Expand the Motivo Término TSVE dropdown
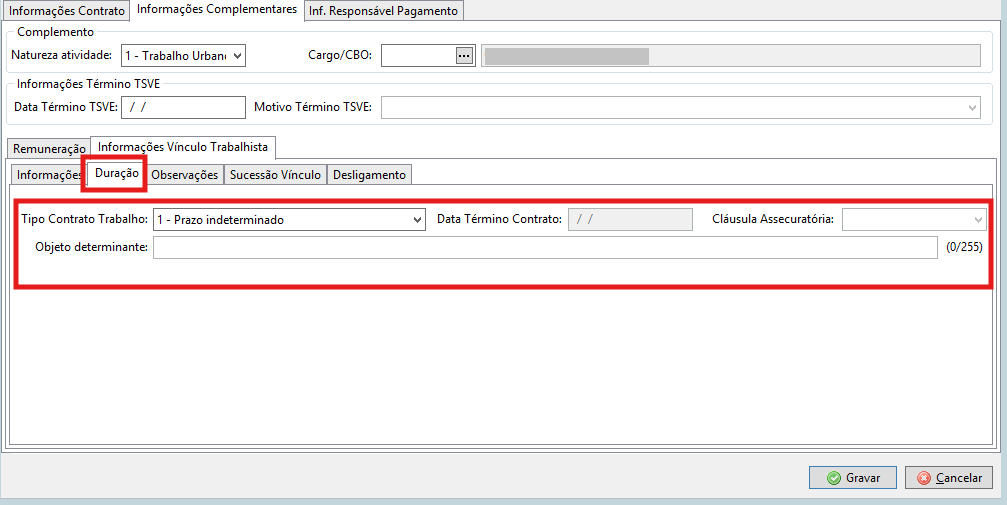The height and width of the screenshot is (505, 1007). tap(681, 107)
